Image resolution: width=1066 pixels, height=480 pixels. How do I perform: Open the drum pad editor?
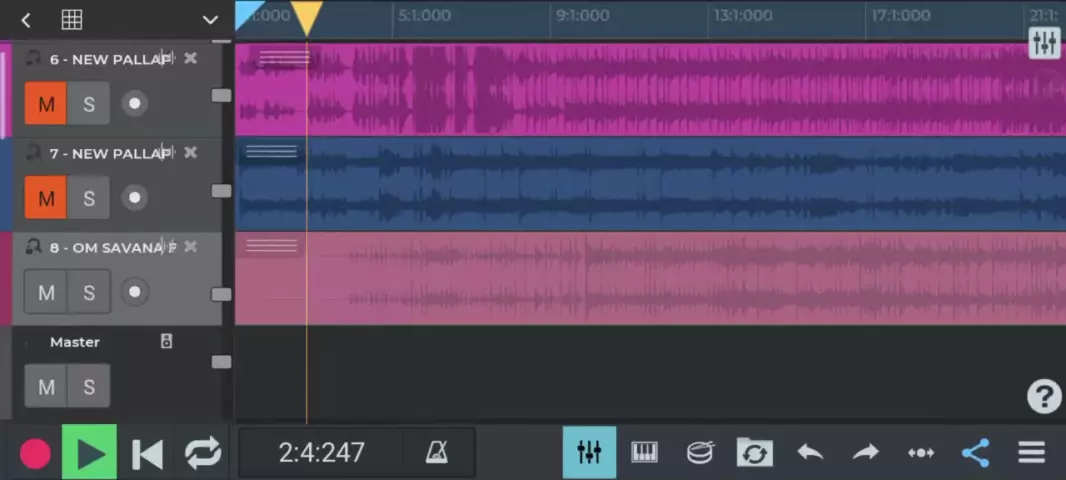(x=700, y=453)
